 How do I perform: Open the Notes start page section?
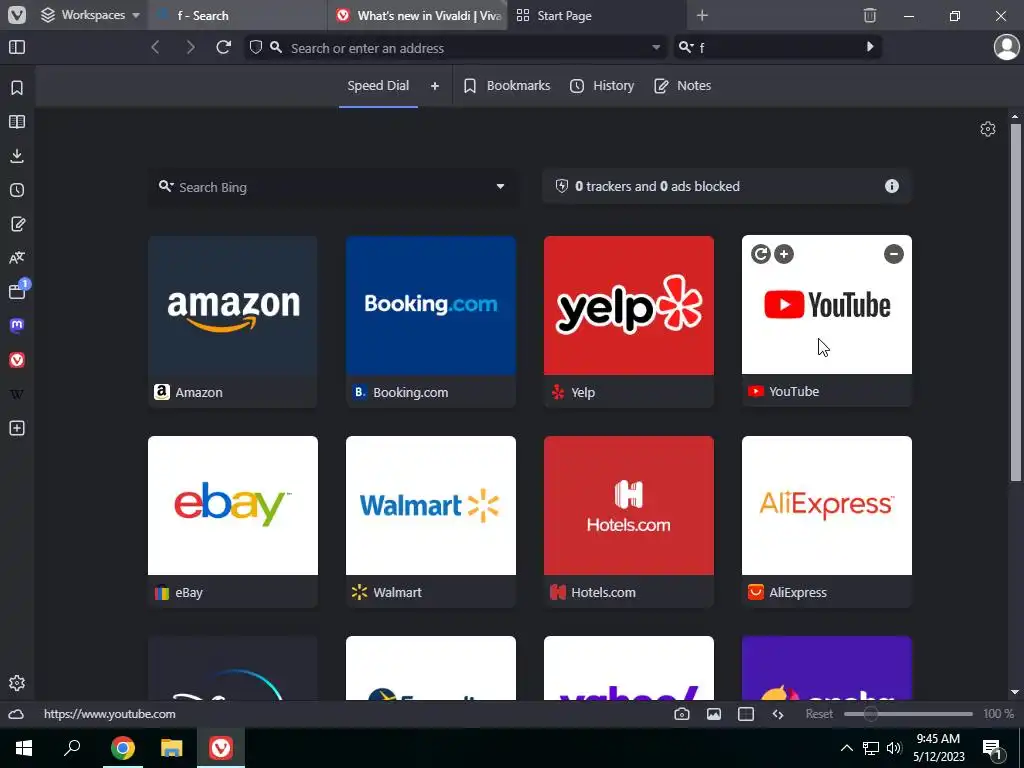[682, 86]
